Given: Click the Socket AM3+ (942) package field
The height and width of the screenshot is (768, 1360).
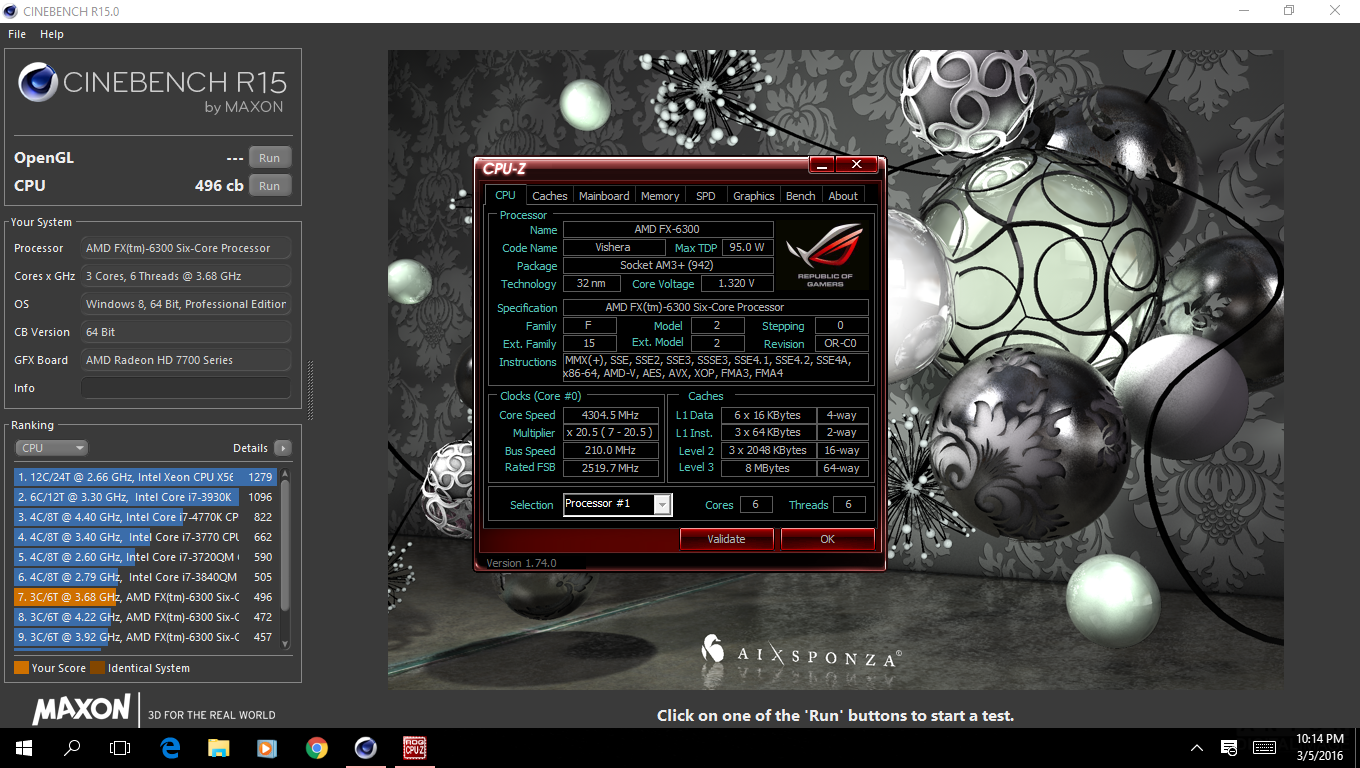Looking at the screenshot, I should [x=667, y=266].
